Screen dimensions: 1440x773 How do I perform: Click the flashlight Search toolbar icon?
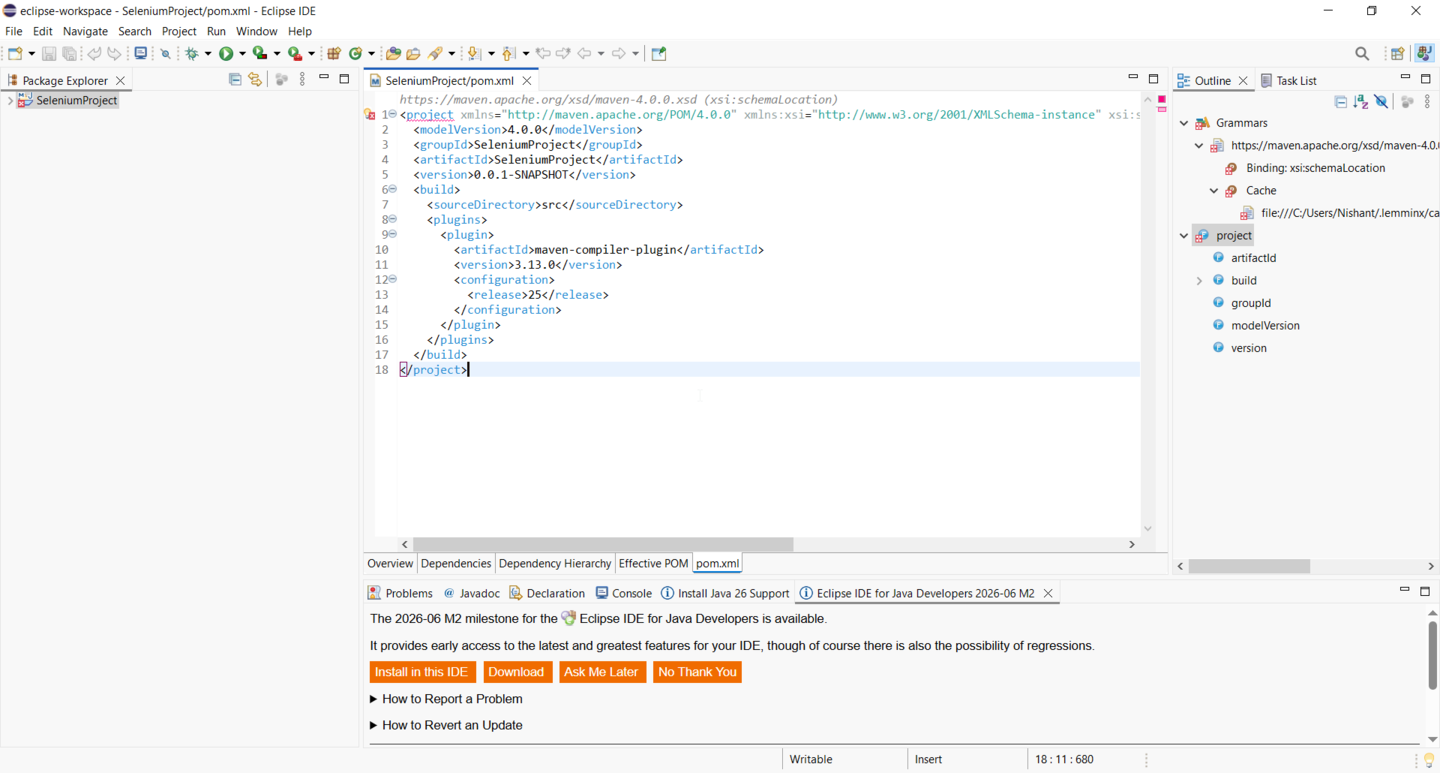pyautogui.click(x=436, y=54)
